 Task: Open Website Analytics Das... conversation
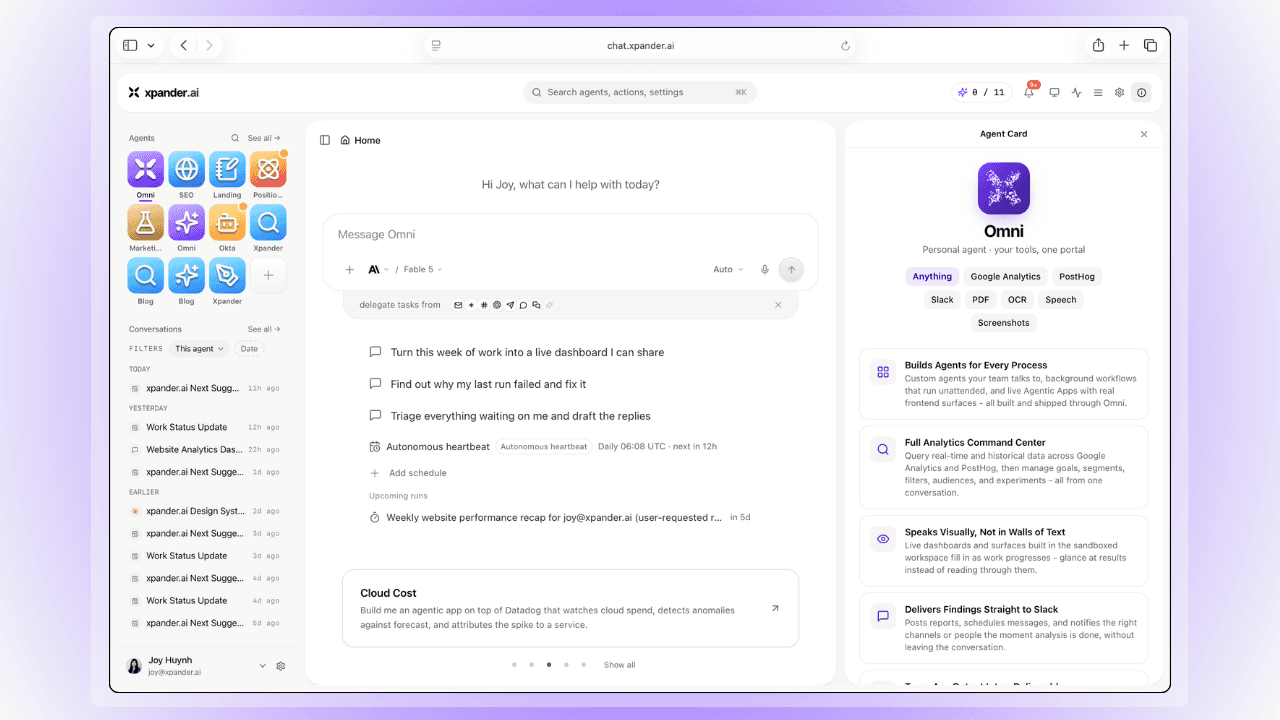pos(205,449)
